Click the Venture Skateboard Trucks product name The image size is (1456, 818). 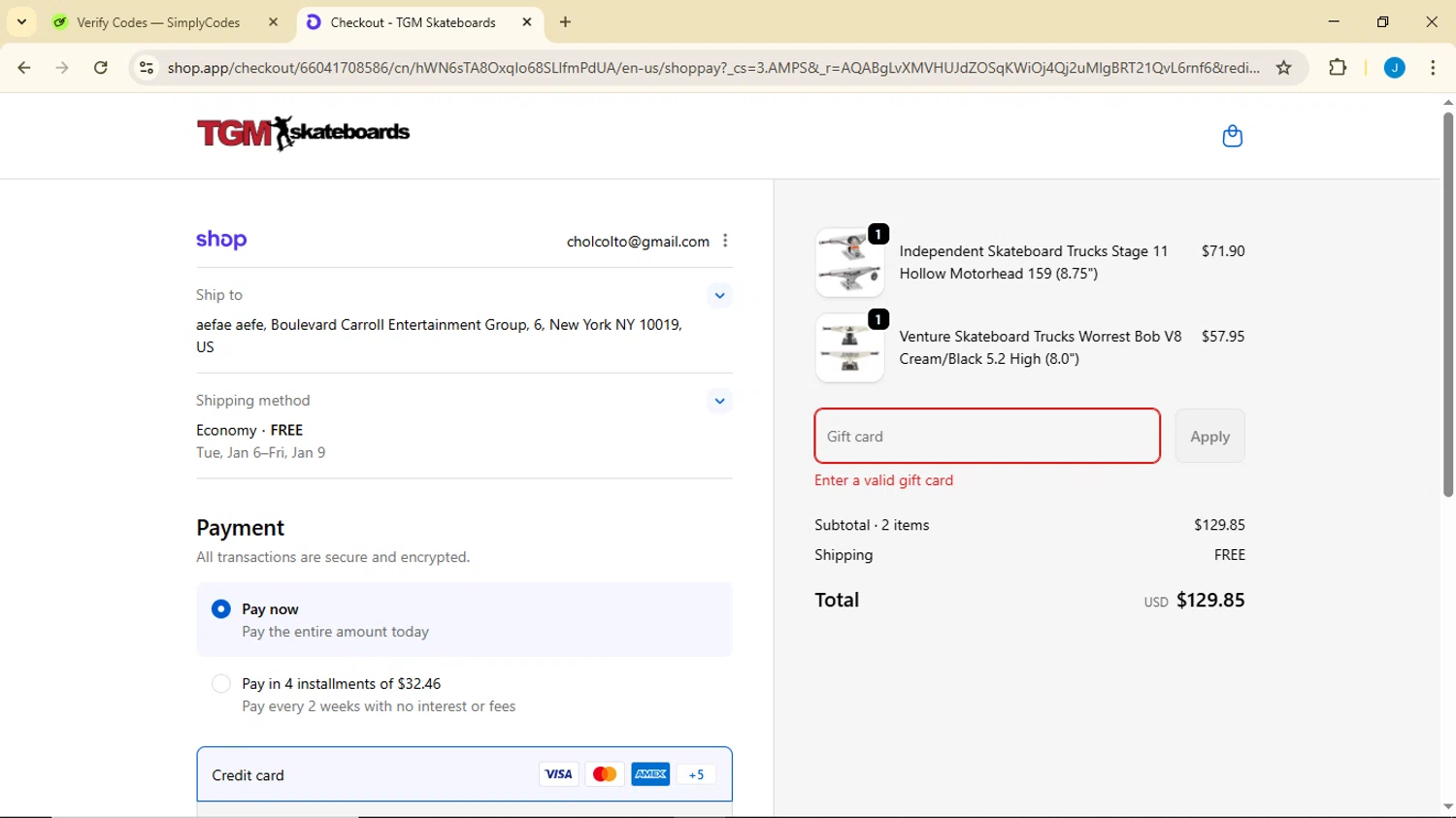click(1041, 347)
